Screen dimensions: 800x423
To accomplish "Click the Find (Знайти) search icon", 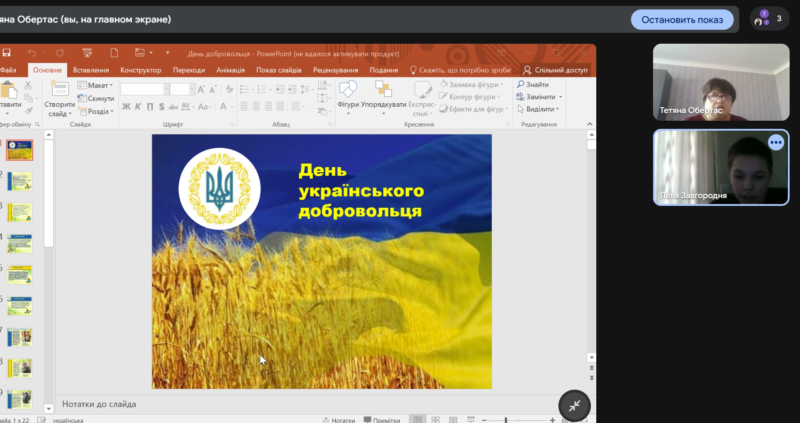I will 521,85.
